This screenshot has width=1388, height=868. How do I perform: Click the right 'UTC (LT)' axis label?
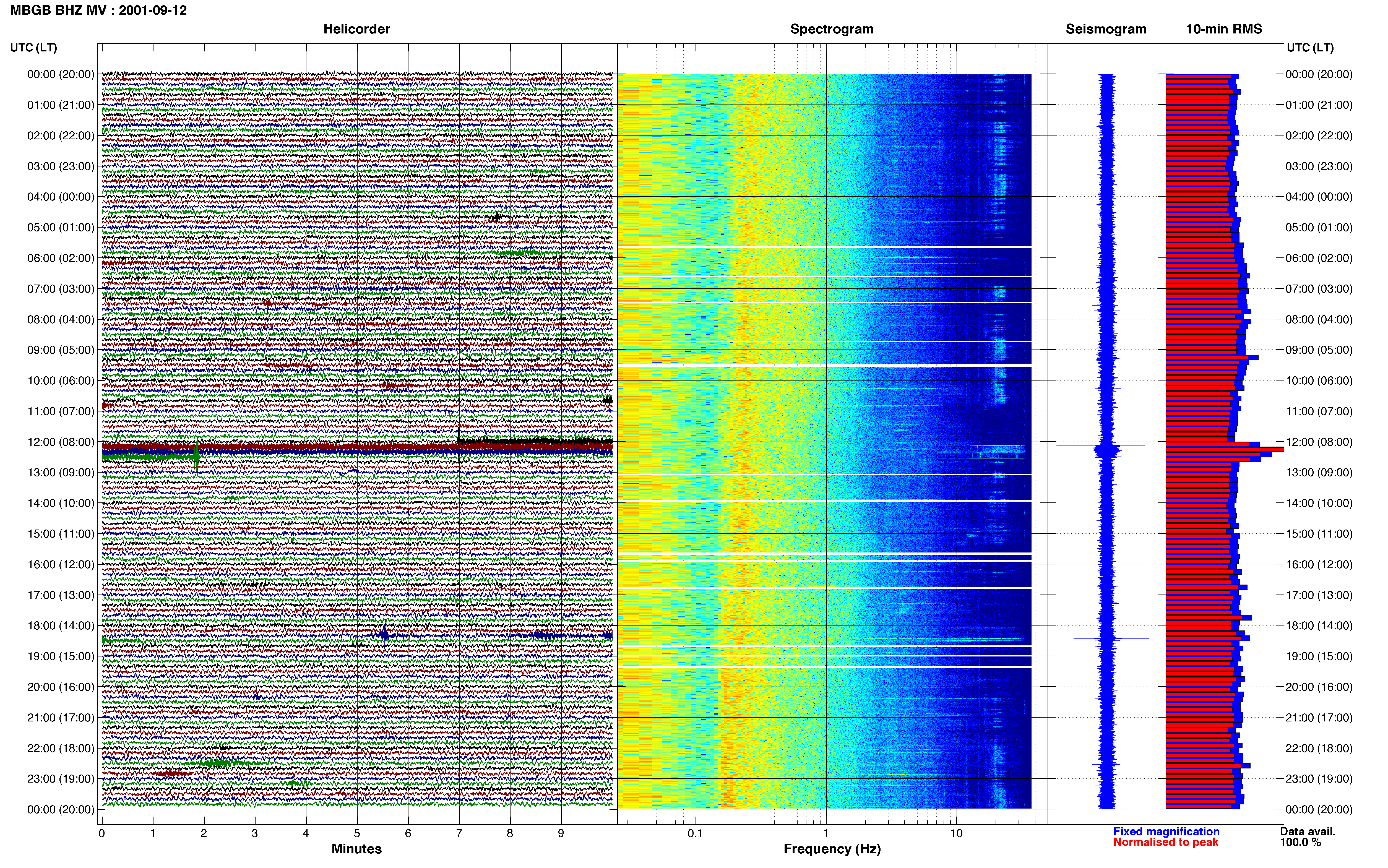(1310, 48)
